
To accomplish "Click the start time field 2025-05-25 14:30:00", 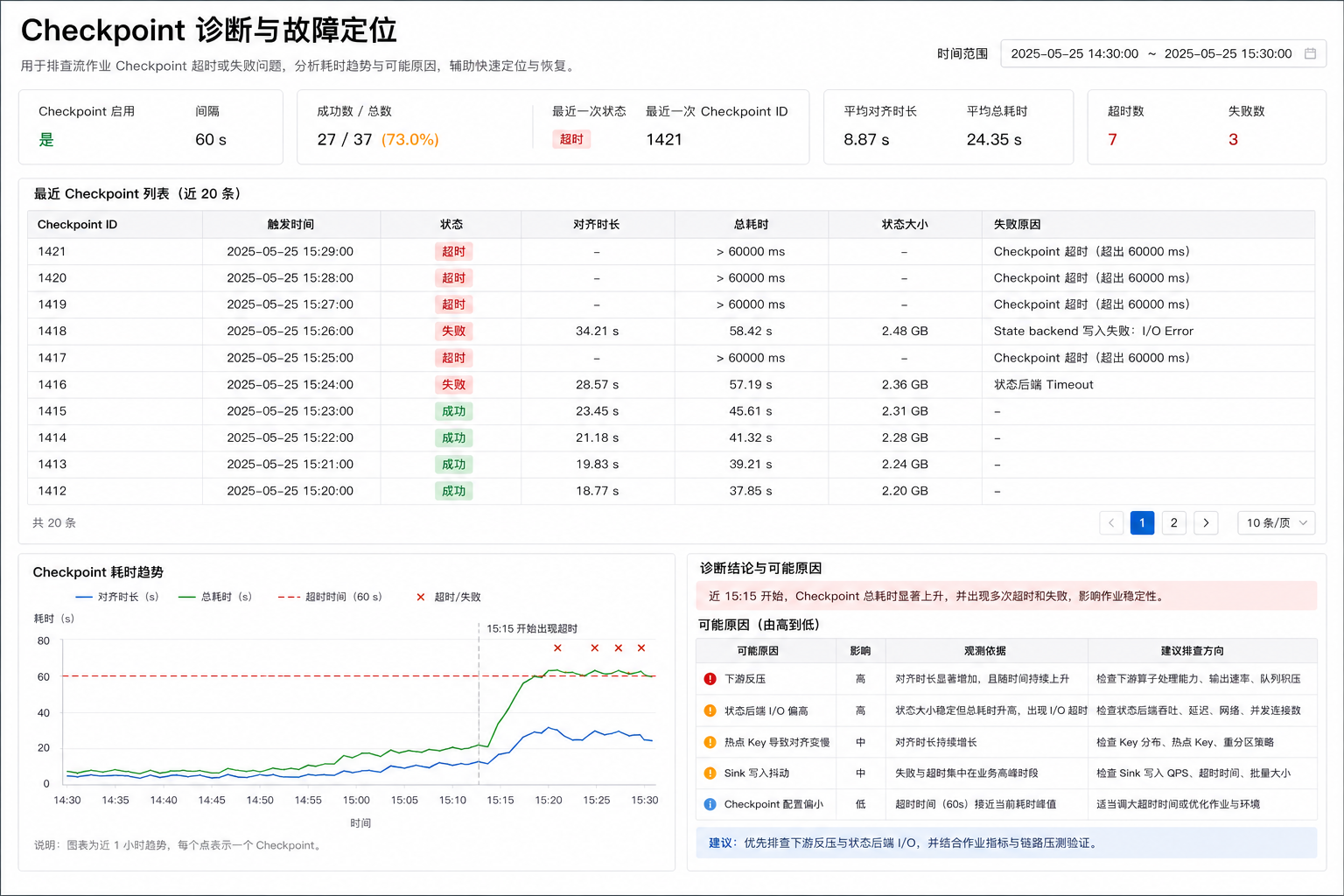I will pos(1074,53).
